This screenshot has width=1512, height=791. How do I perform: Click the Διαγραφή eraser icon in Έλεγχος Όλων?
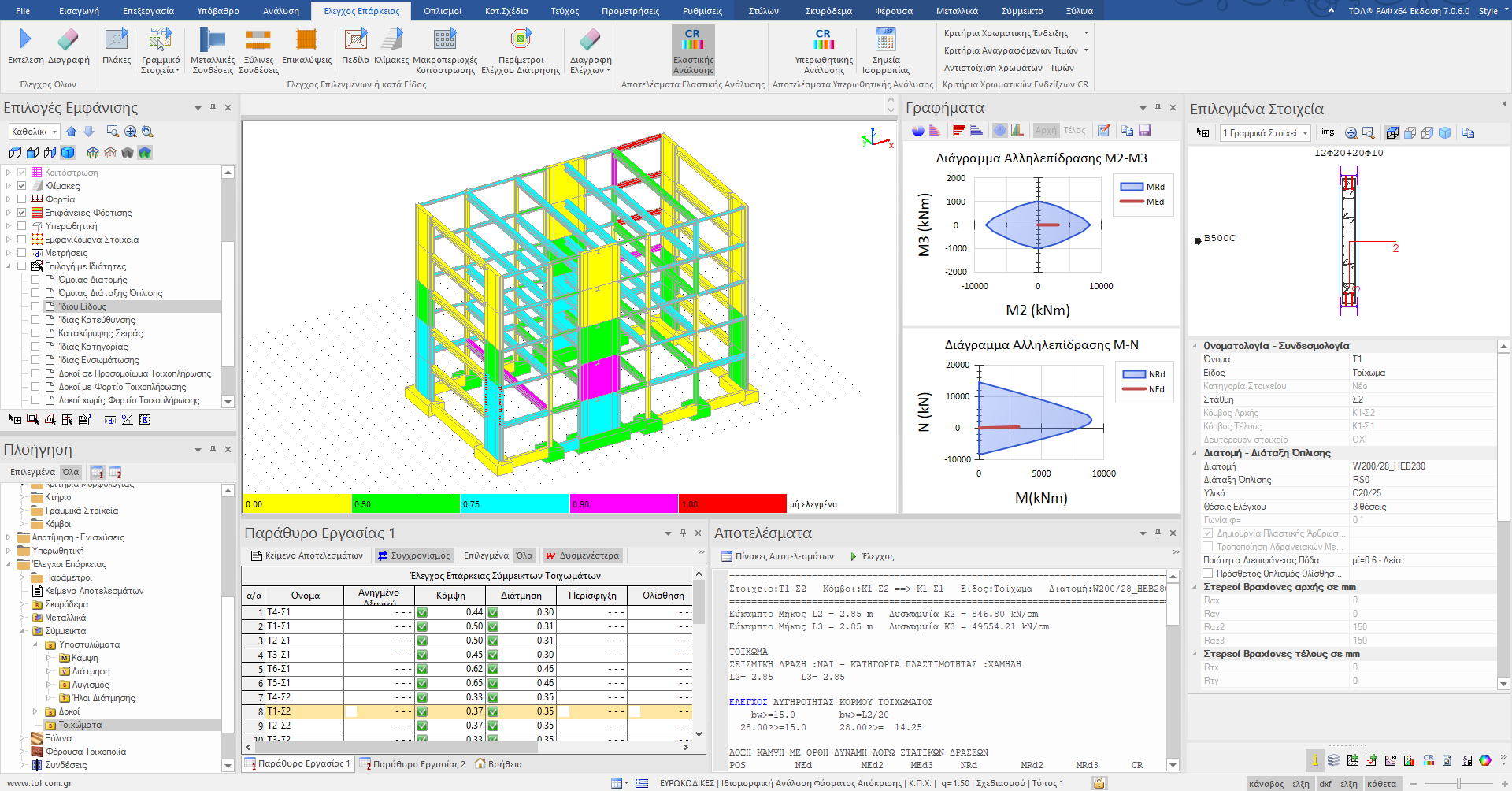click(69, 39)
